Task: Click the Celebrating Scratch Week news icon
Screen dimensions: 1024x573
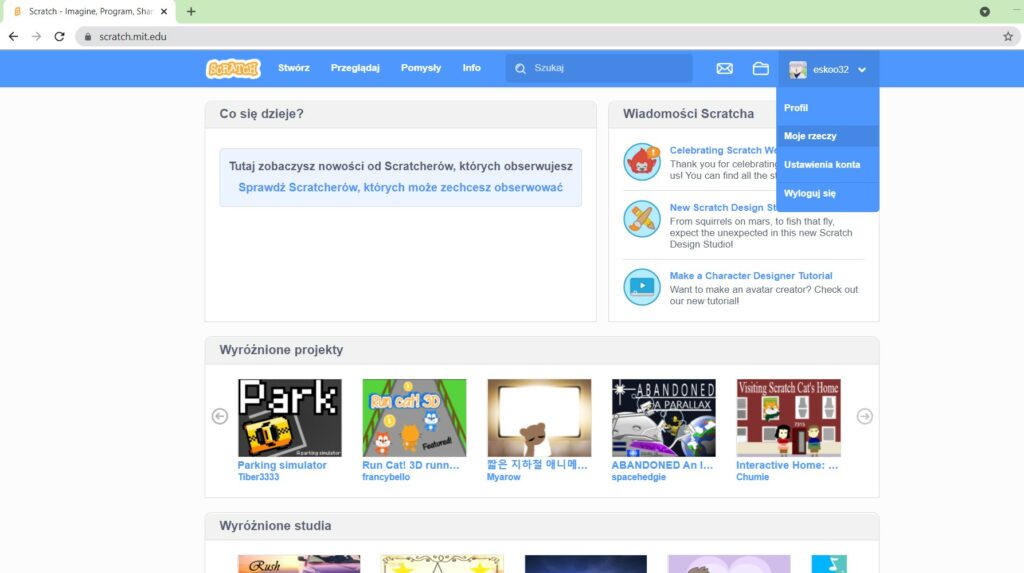Action: 642,161
